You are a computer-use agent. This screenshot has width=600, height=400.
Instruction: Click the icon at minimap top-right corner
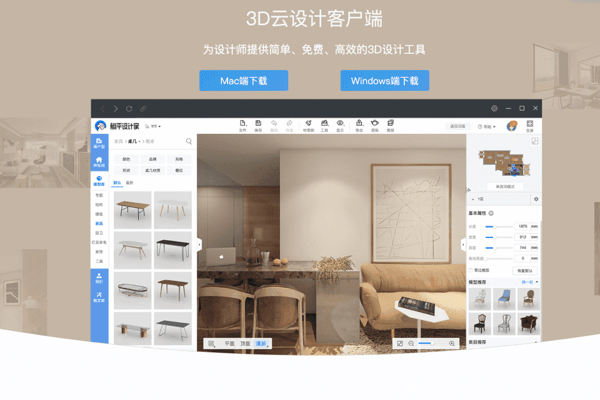[535, 141]
